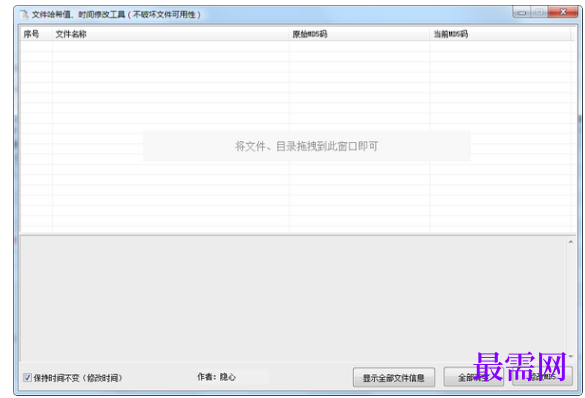
Task: Click the 全部清空 button beside 显示全部文件信息
Action: (x=473, y=377)
